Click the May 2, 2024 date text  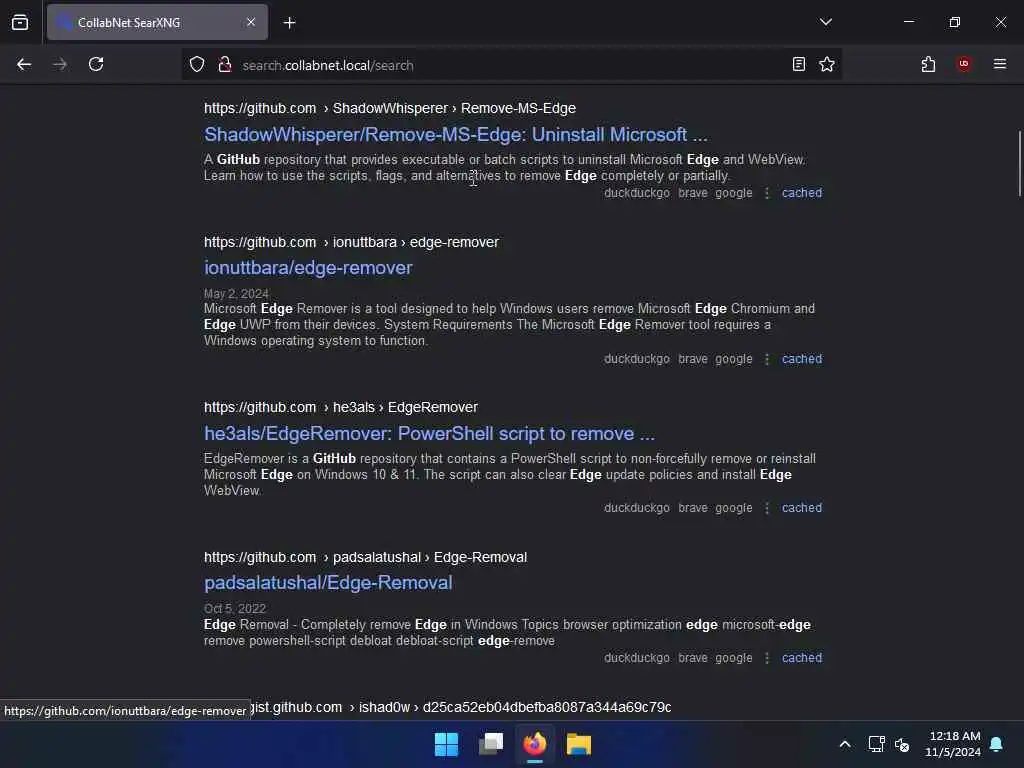tap(236, 294)
